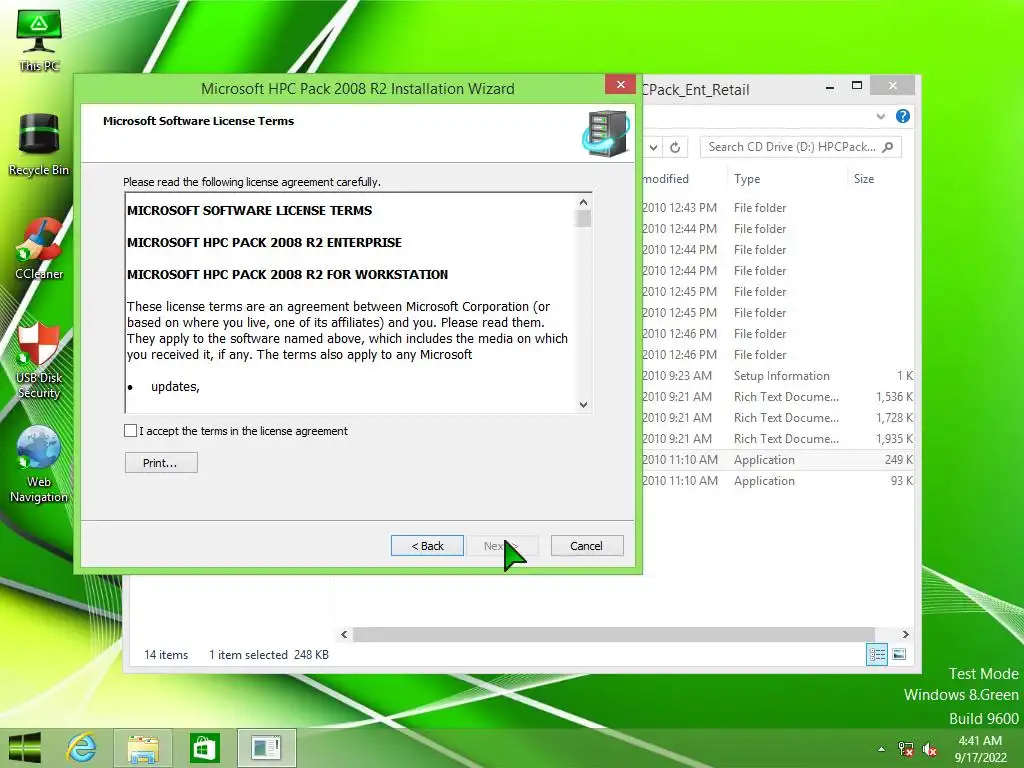Open the address bar history dropdown
Screen dimensions: 1024x768
653,147
